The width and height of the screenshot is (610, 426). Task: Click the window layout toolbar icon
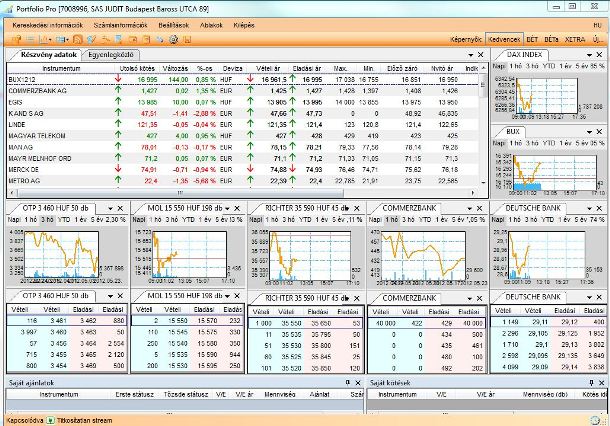point(60,39)
